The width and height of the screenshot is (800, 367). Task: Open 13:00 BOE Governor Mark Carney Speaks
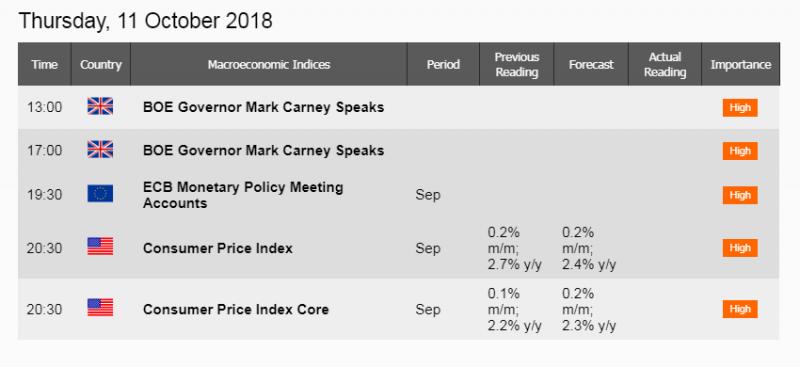pyautogui.click(x=263, y=108)
